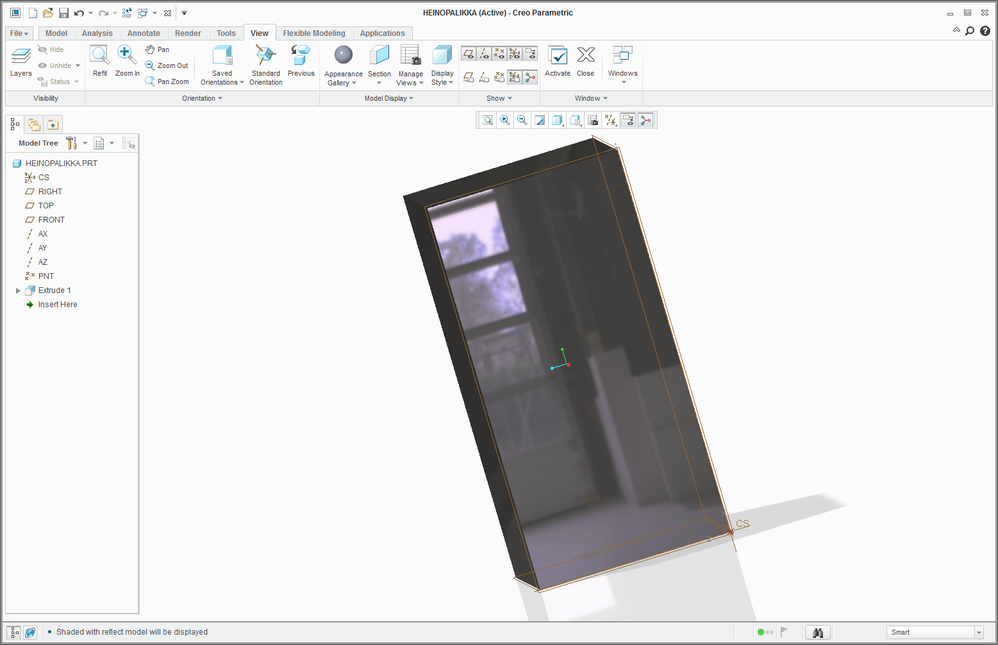Save the model using diskette icon
Viewport: 998px width, 645px height.
pyautogui.click(x=64, y=13)
